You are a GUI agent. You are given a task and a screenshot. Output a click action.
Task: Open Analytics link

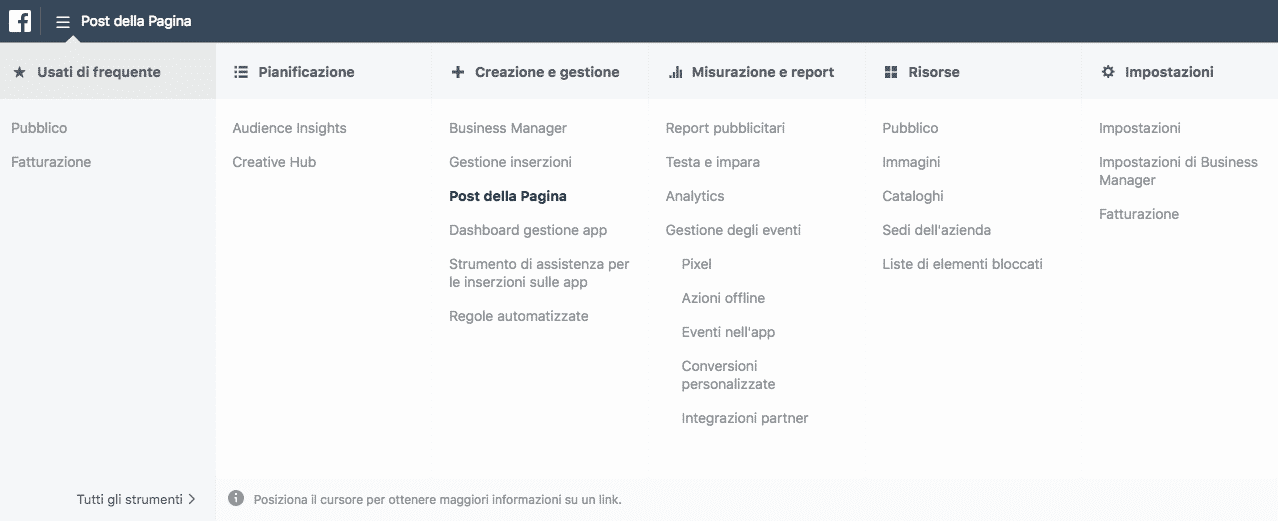coord(695,196)
